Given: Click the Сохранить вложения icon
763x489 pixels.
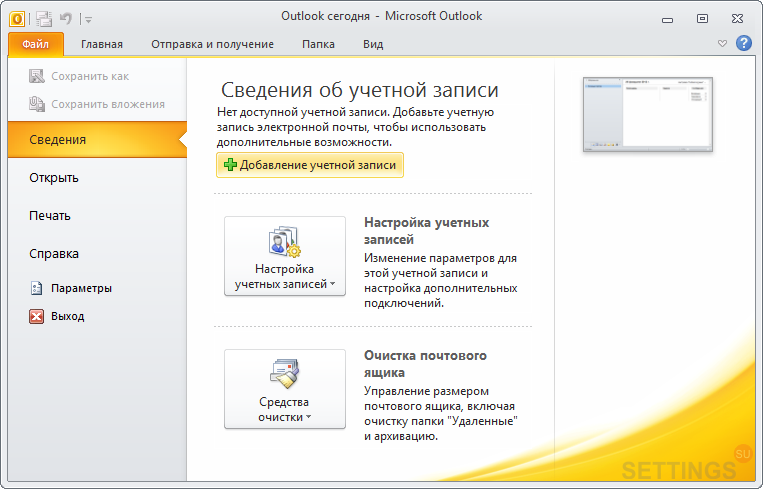Looking at the screenshot, I should 36,104.
